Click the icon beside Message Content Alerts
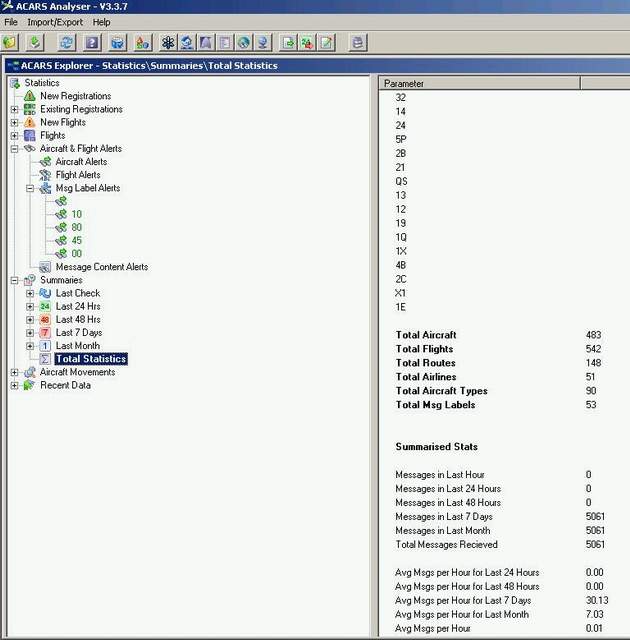This screenshot has width=630, height=640. (x=45, y=267)
